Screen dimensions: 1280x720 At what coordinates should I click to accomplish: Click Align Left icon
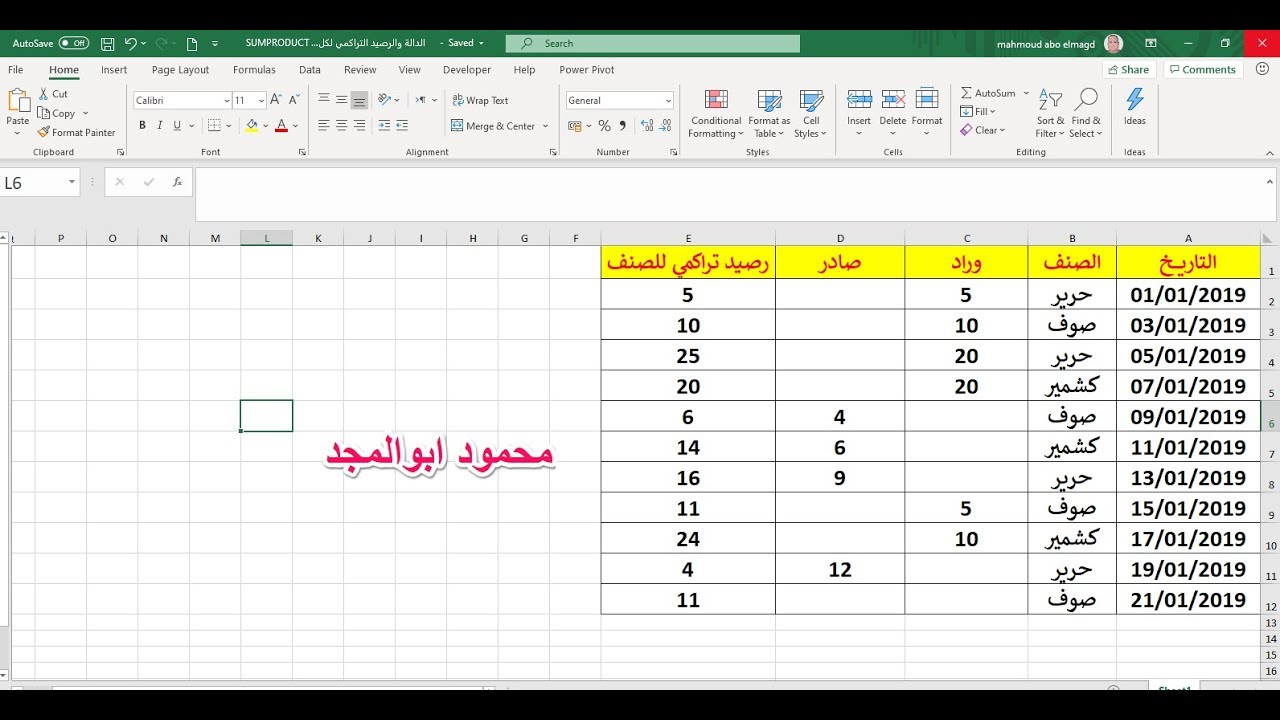[324, 126]
